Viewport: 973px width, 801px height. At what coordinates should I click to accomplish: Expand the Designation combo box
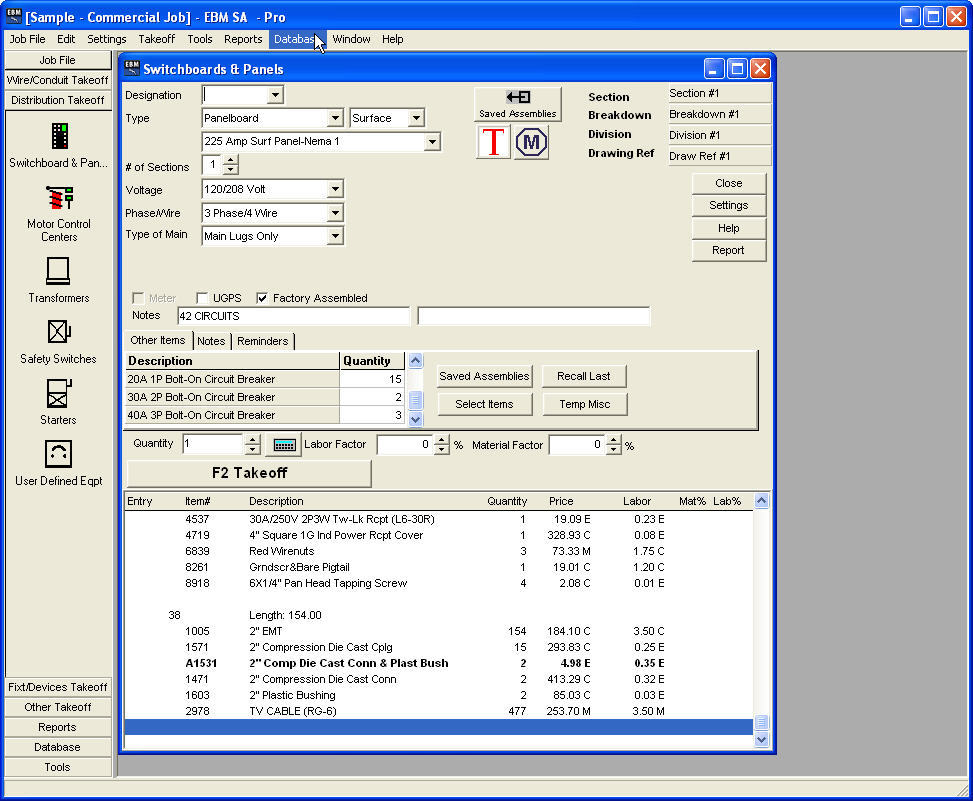point(275,95)
